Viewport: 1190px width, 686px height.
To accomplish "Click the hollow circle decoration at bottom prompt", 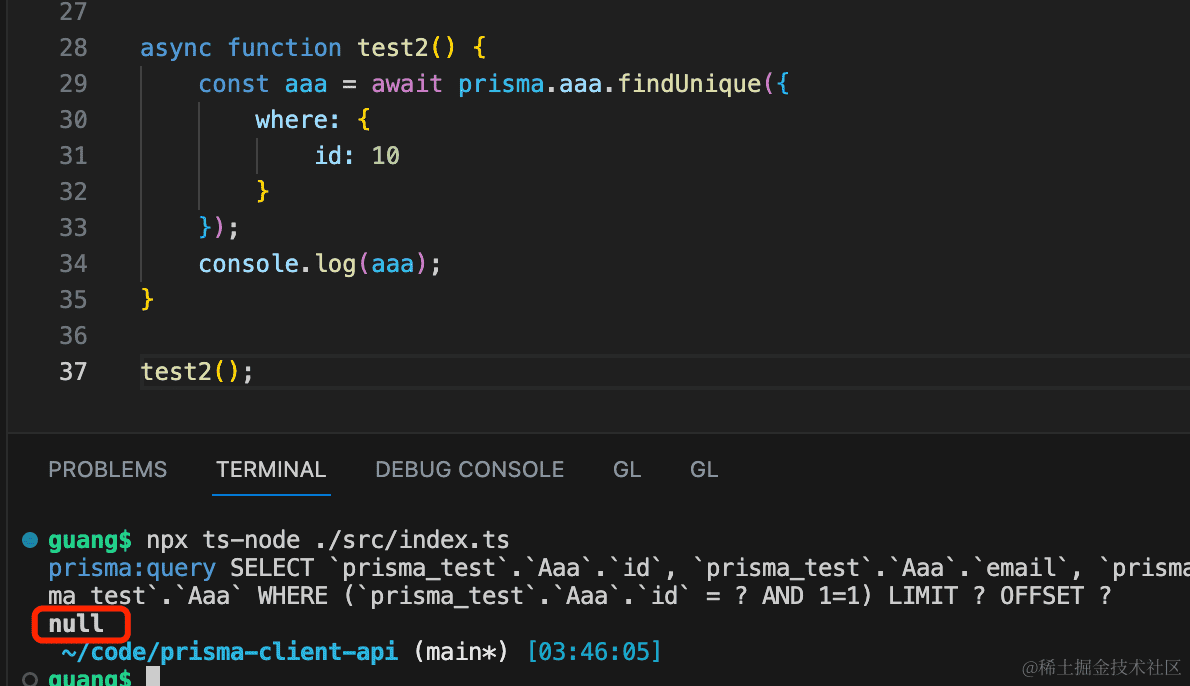I will click(29, 678).
